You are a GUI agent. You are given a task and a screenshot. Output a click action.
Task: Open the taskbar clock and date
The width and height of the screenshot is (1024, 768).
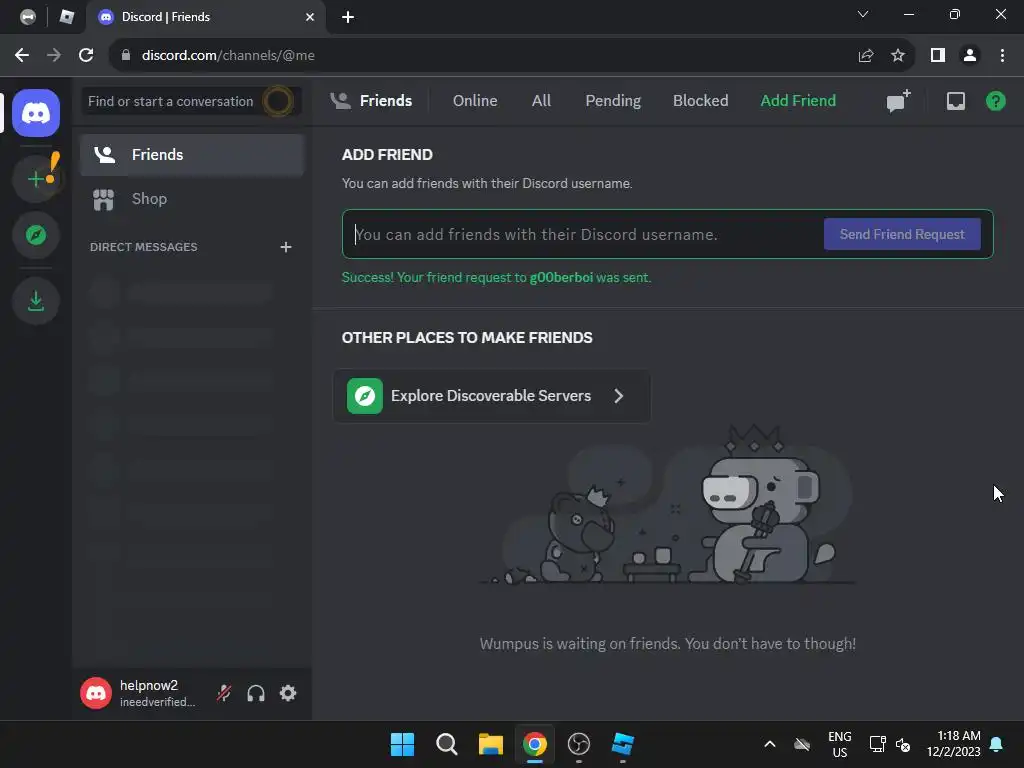click(954, 744)
